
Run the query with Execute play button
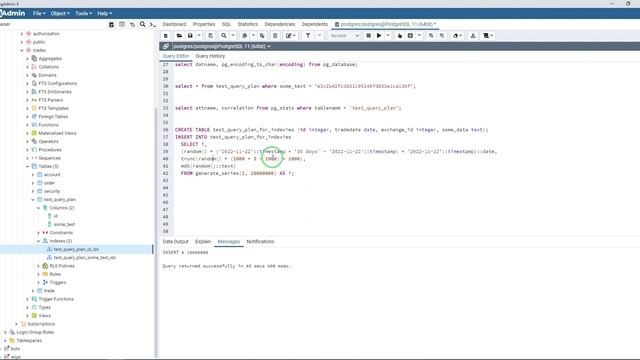coord(379,36)
